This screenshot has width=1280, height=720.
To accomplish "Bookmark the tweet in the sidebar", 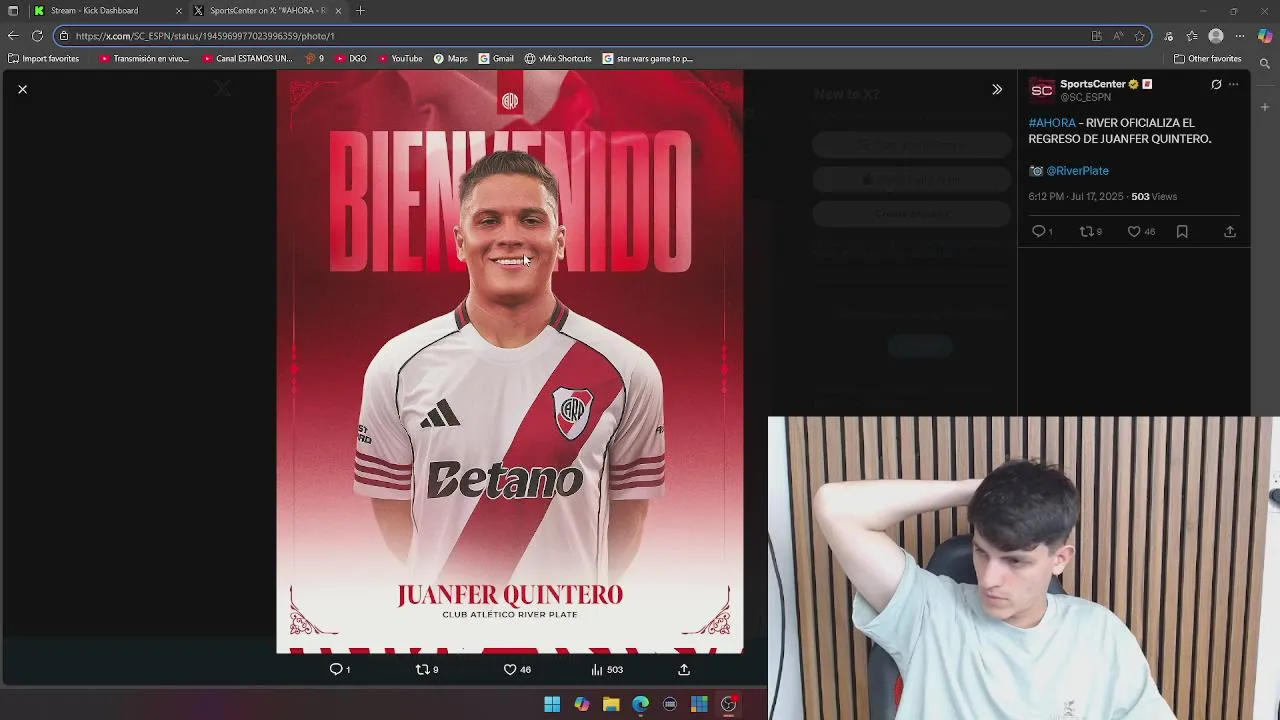I will 1182,232.
